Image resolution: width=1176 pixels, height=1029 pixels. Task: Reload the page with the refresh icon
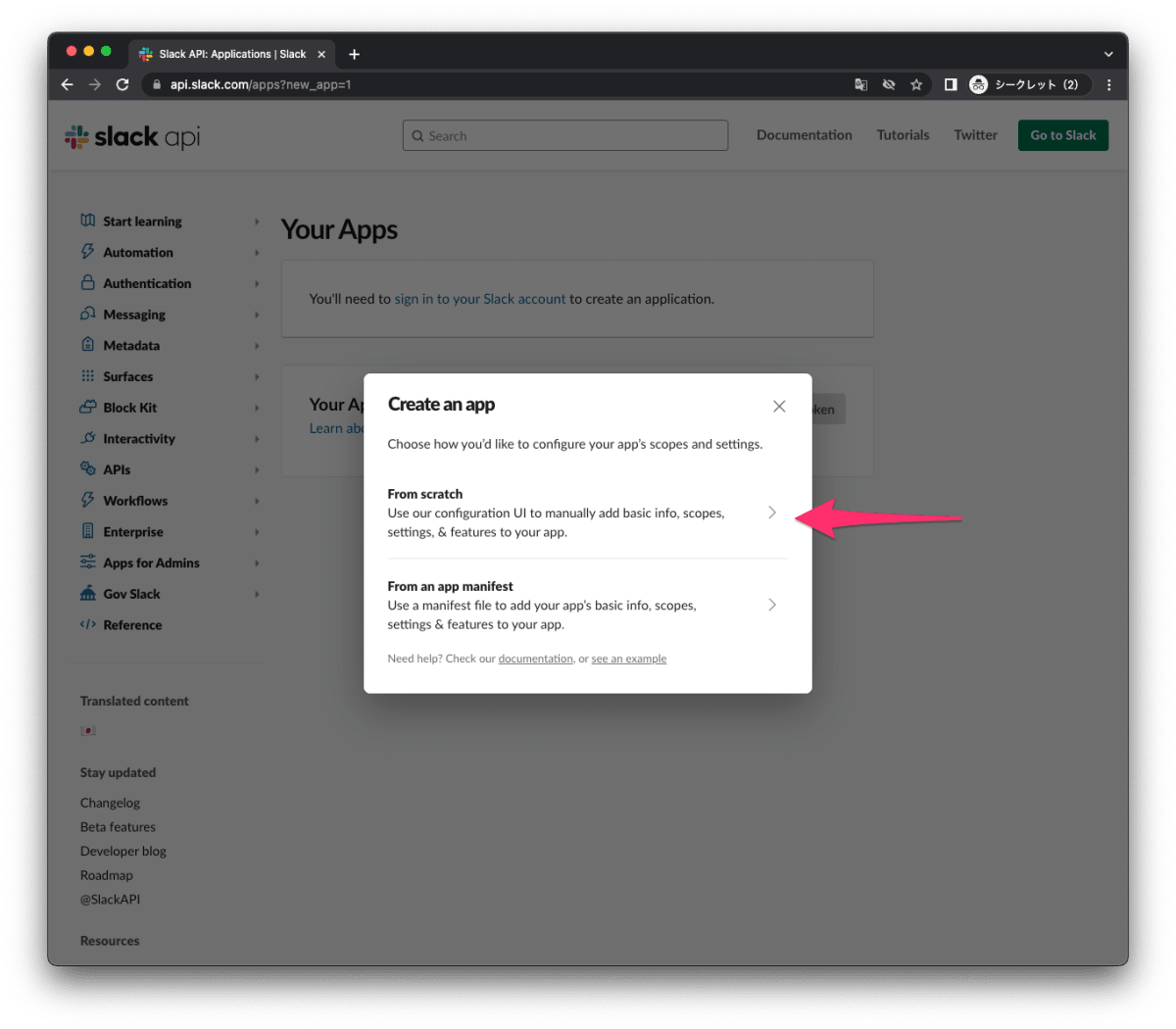click(122, 84)
